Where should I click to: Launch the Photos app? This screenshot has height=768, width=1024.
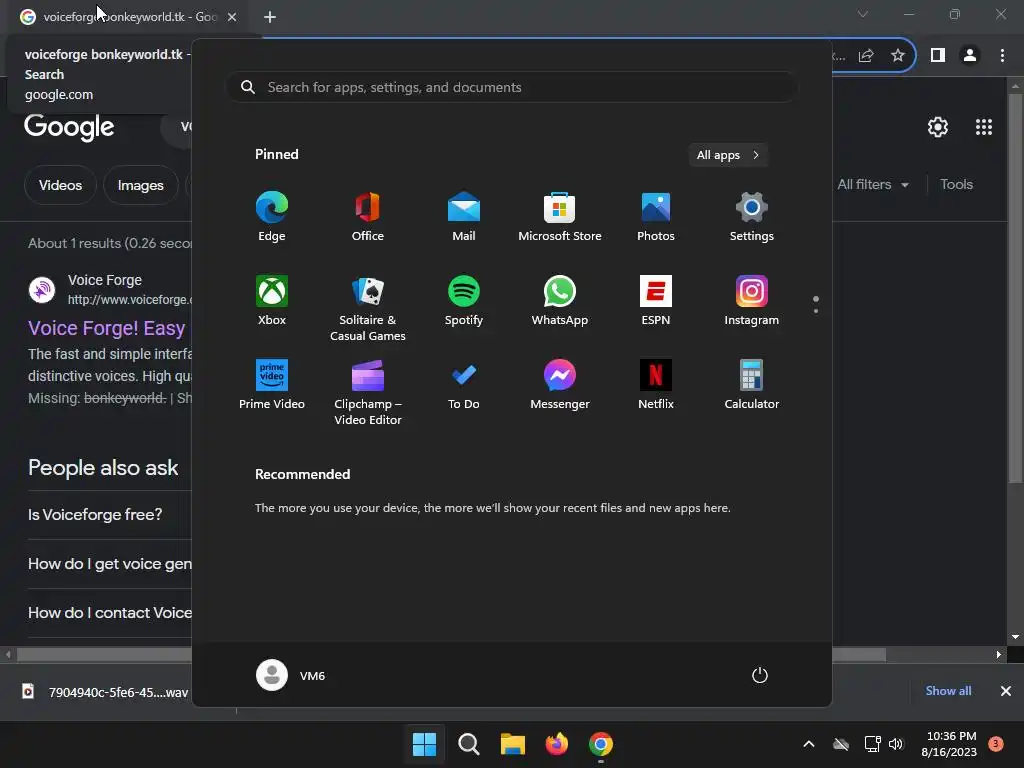pos(656,217)
